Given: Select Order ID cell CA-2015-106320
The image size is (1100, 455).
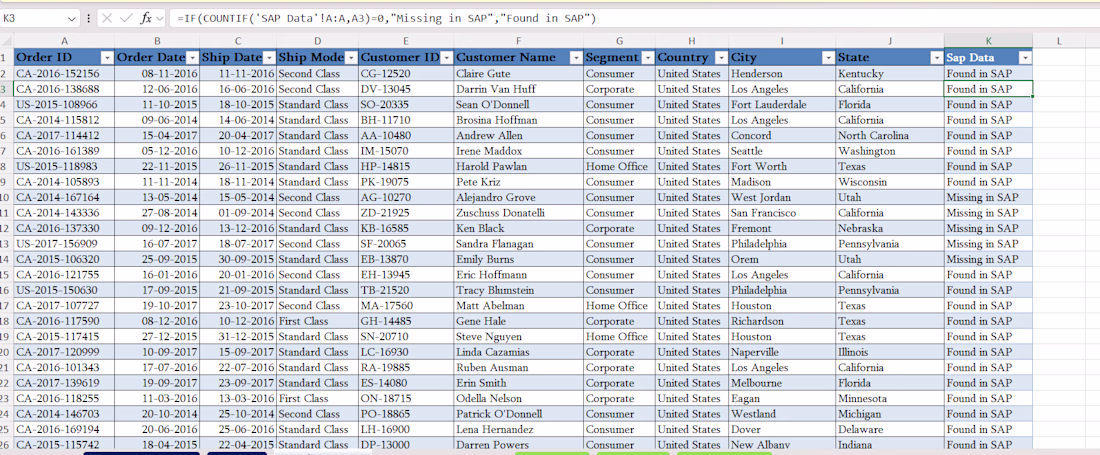Looking at the screenshot, I should point(64,259).
